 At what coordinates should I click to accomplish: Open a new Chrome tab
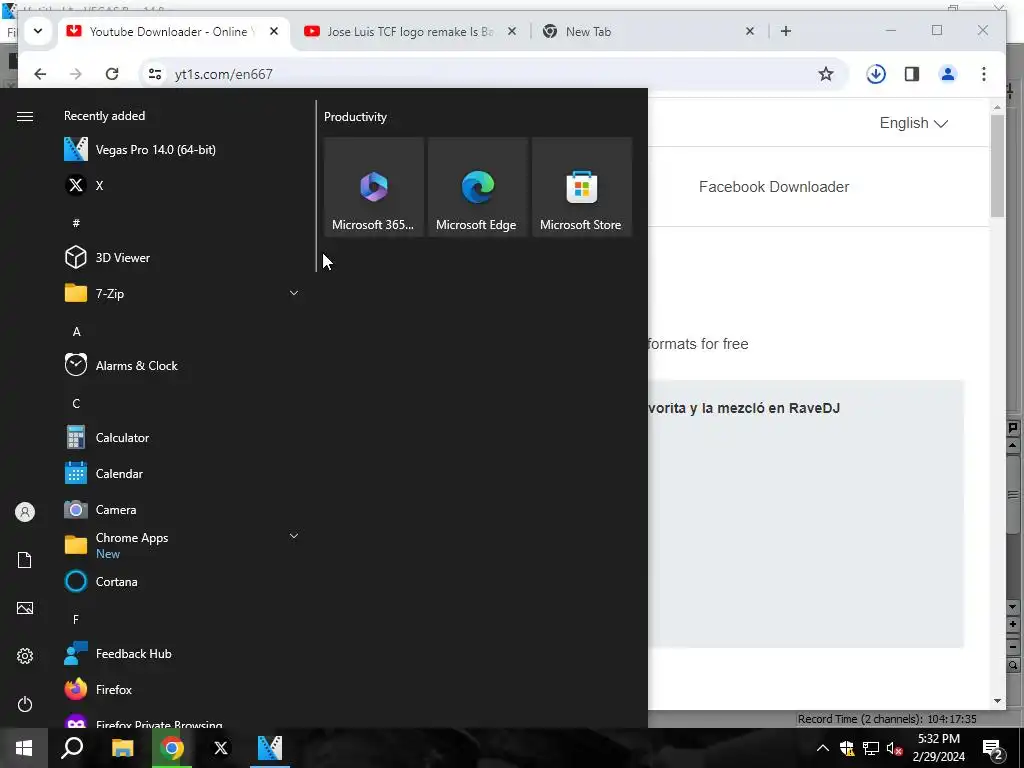coord(786,31)
